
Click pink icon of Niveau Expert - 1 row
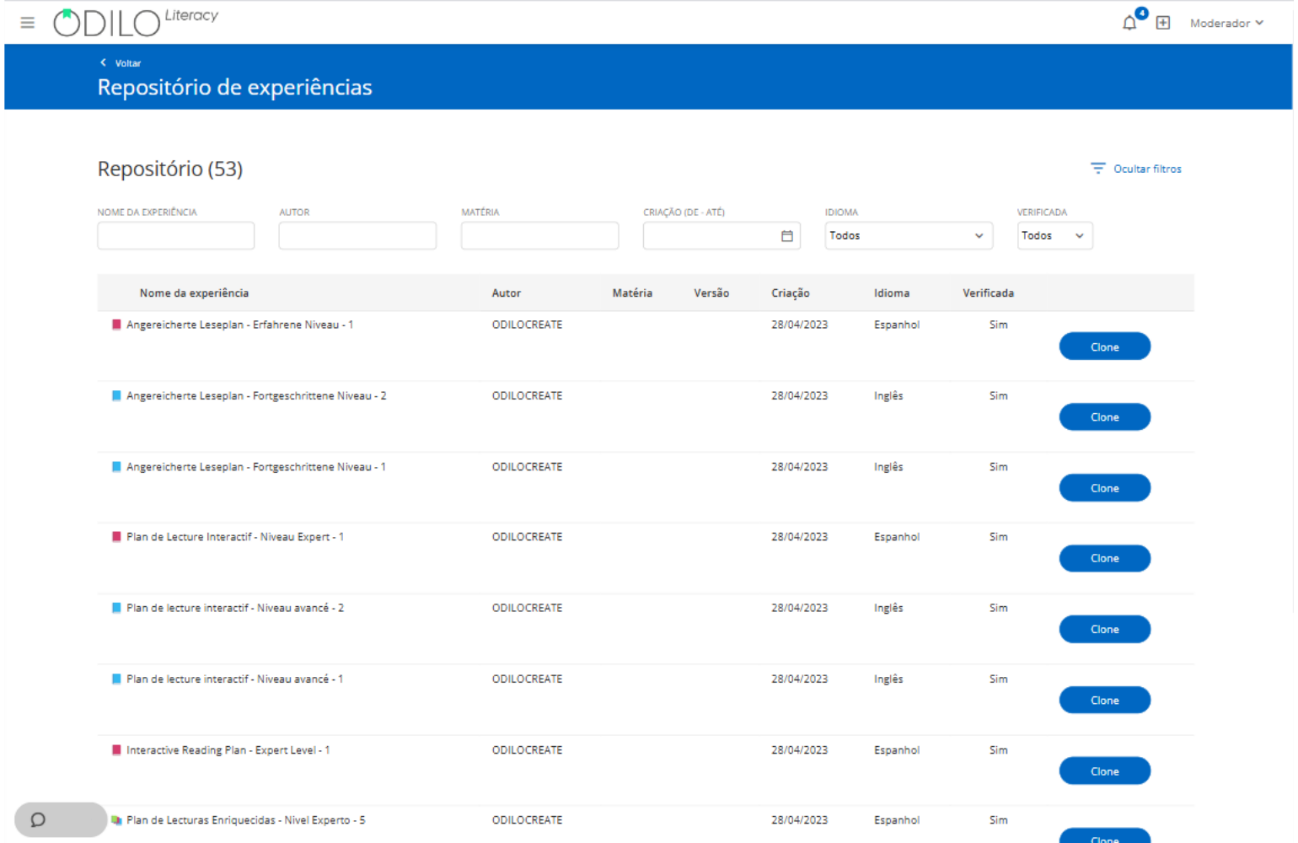point(116,537)
